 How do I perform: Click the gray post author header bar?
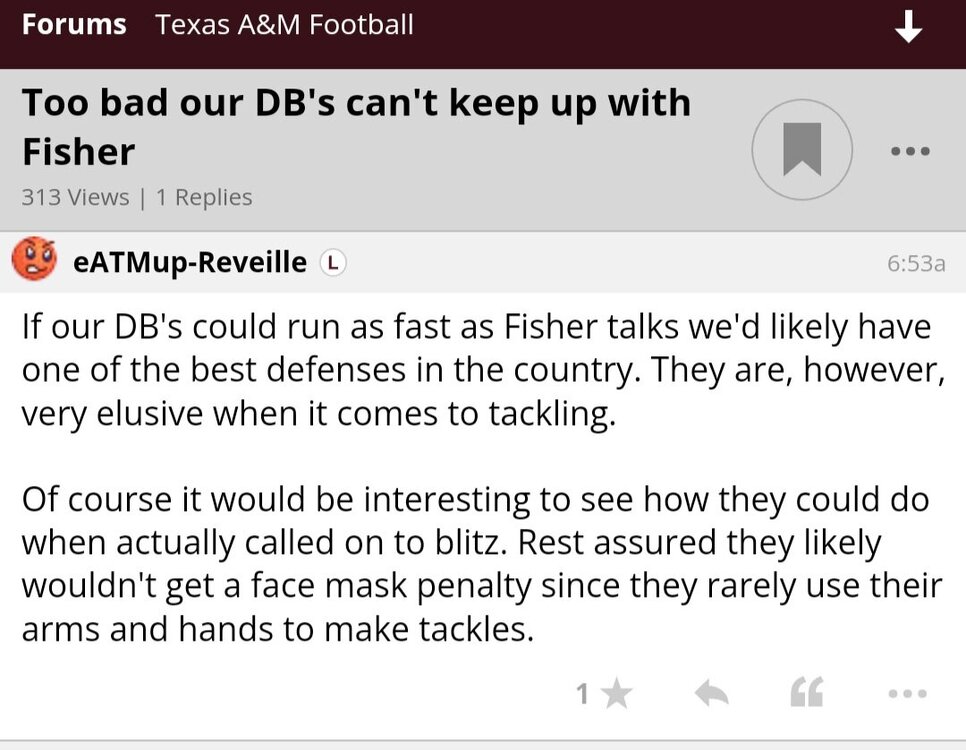point(600,262)
